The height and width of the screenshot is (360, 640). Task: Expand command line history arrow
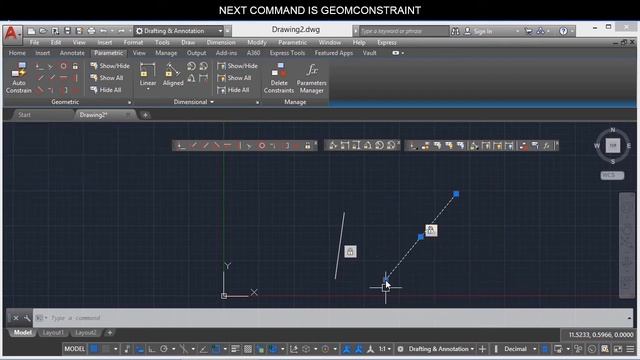pos(629,318)
